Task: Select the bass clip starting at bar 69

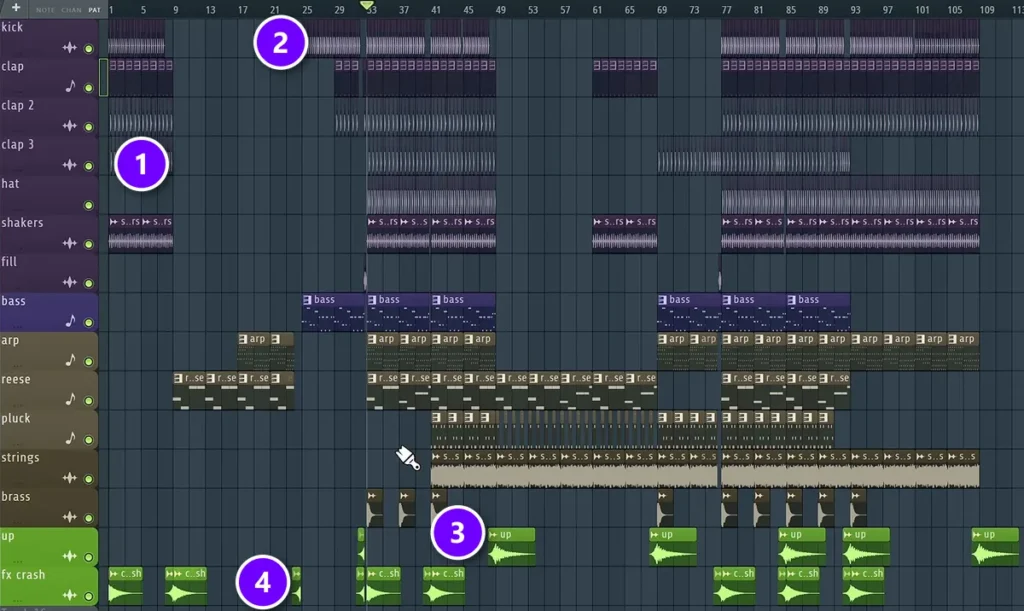Action: pyautogui.click(x=688, y=312)
